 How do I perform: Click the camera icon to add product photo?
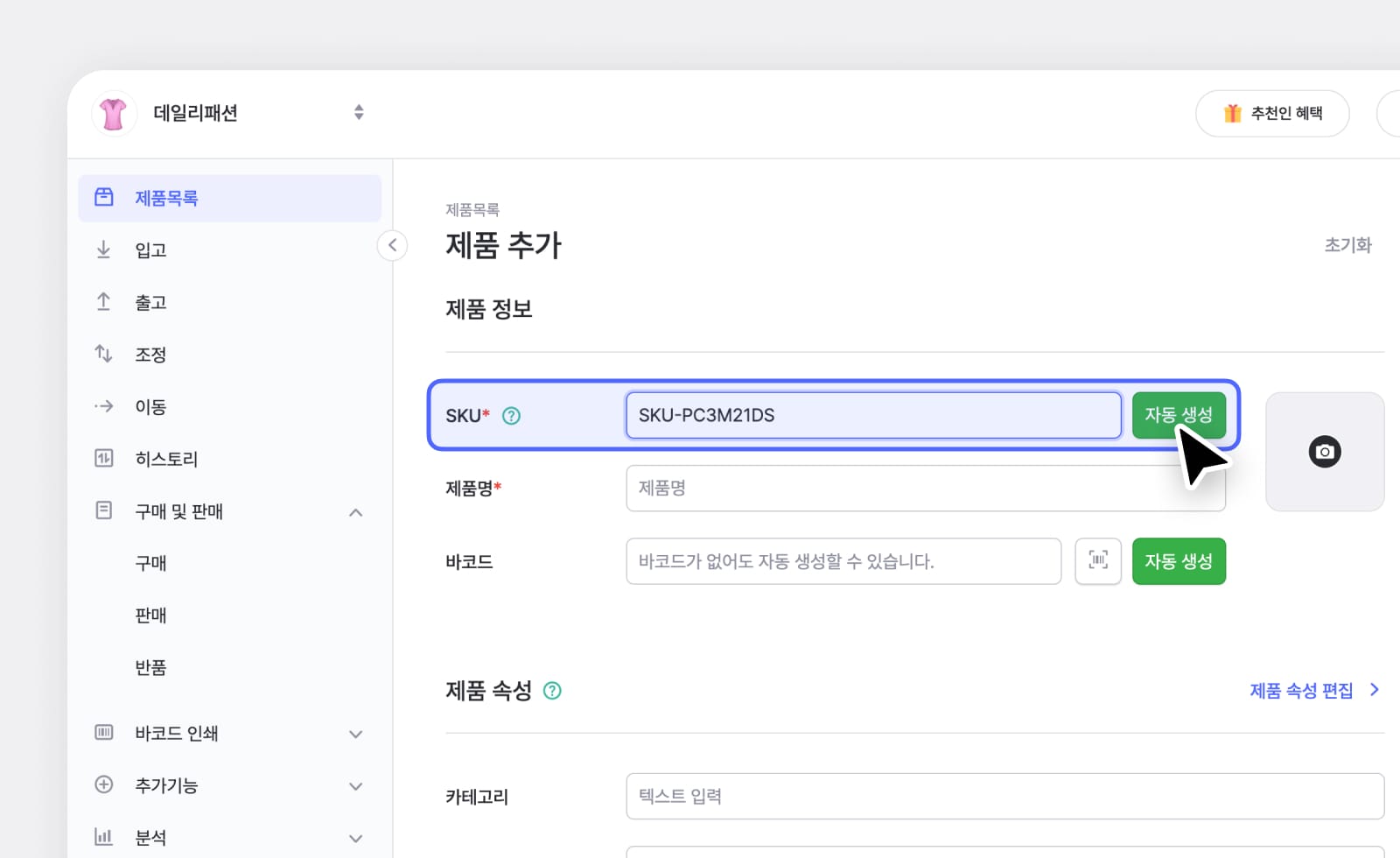[1325, 452]
